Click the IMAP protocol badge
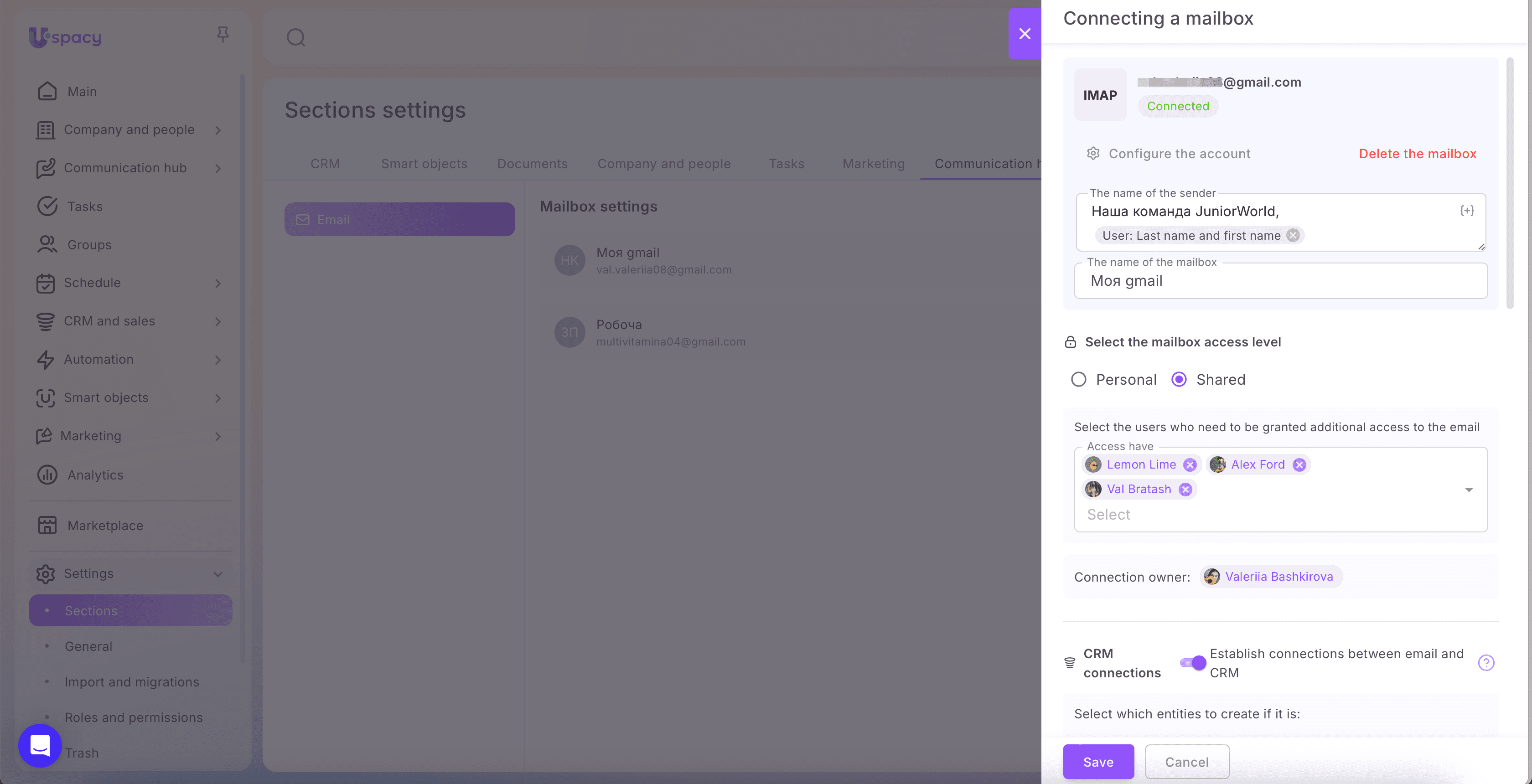Image resolution: width=1532 pixels, height=784 pixels. coord(1100,95)
